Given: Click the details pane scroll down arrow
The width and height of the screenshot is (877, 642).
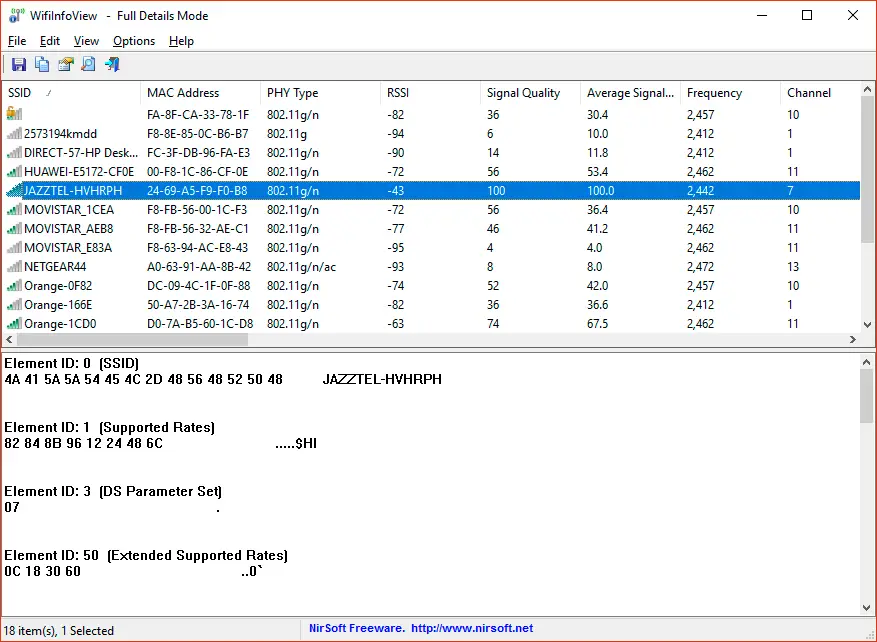Looking at the screenshot, I should click(x=867, y=607).
